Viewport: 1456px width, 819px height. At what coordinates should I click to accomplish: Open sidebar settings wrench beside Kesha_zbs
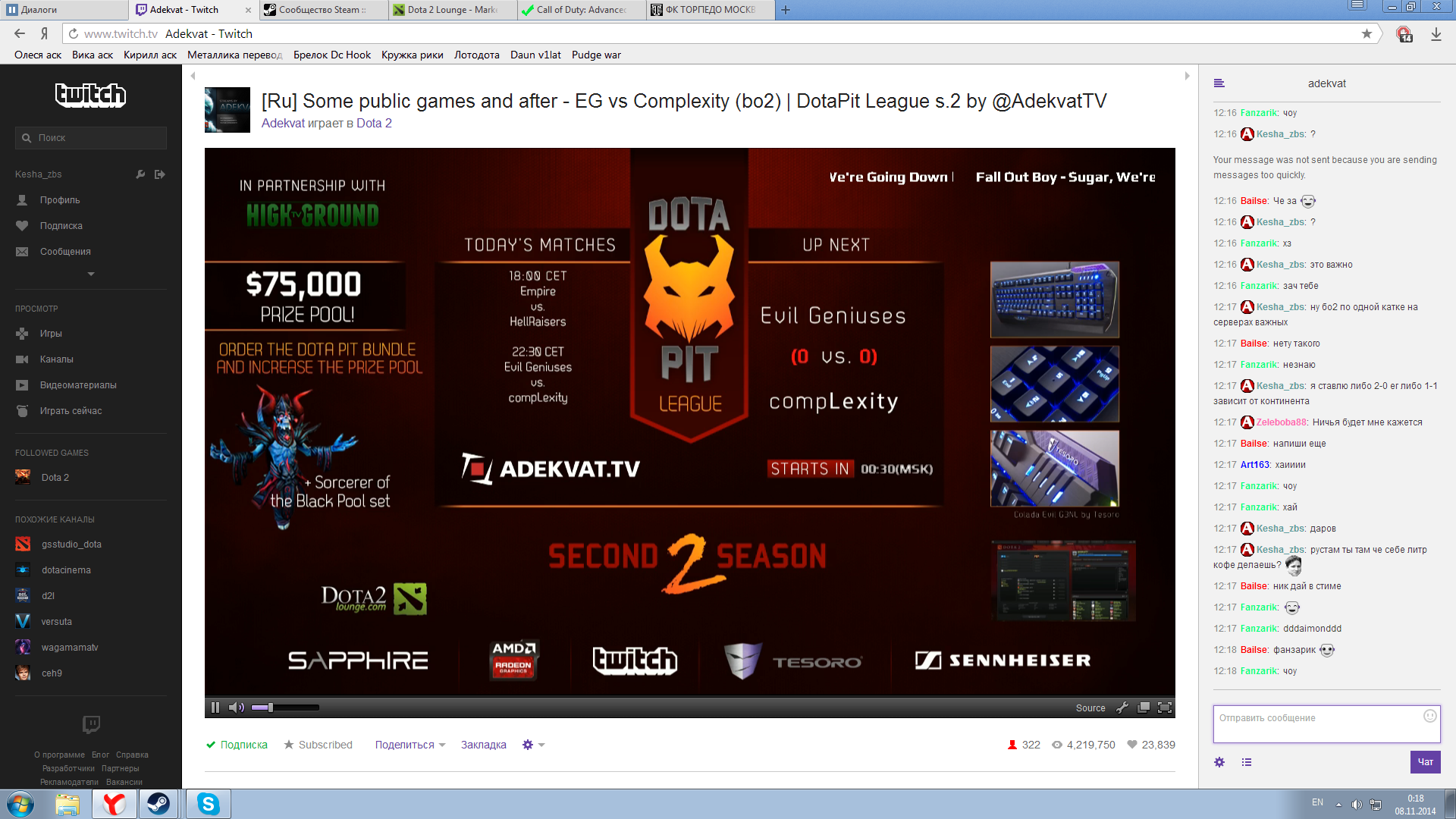click(x=140, y=174)
